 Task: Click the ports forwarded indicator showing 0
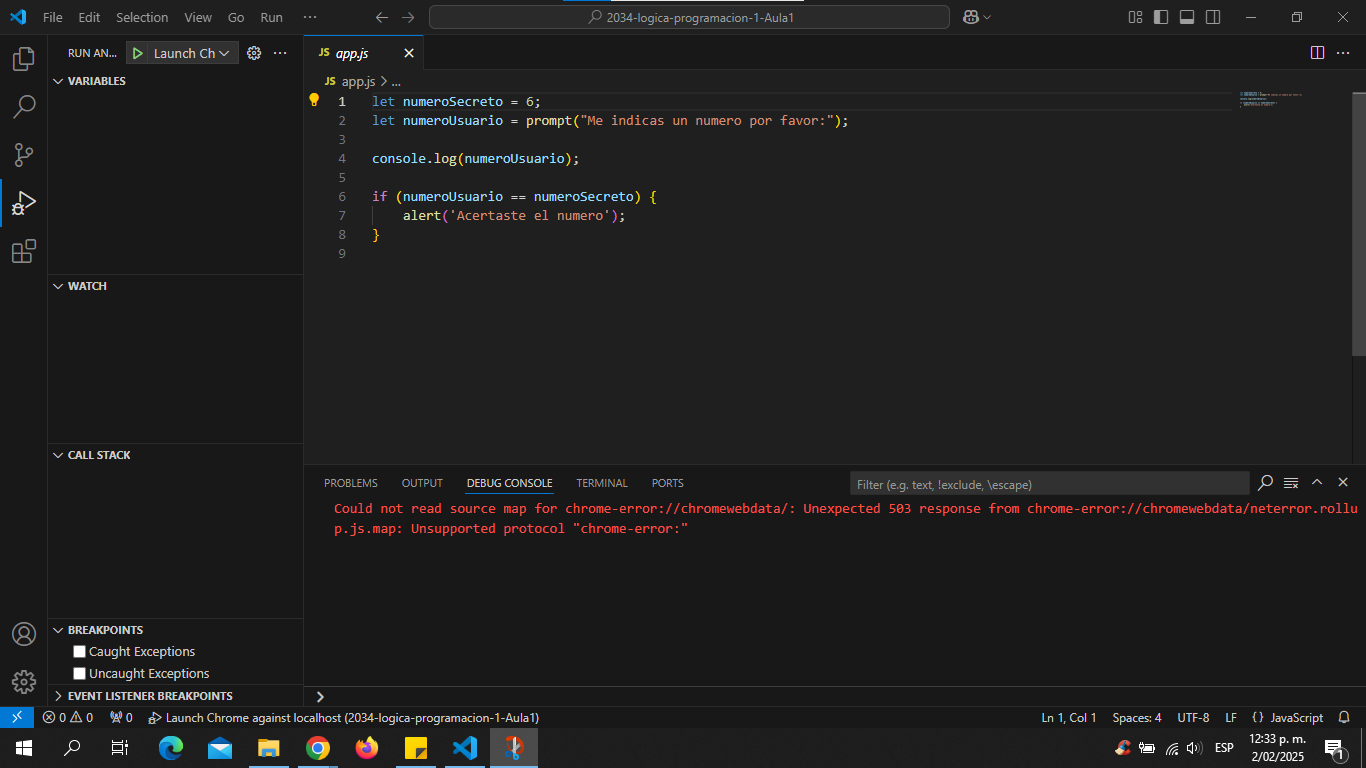click(x=121, y=717)
